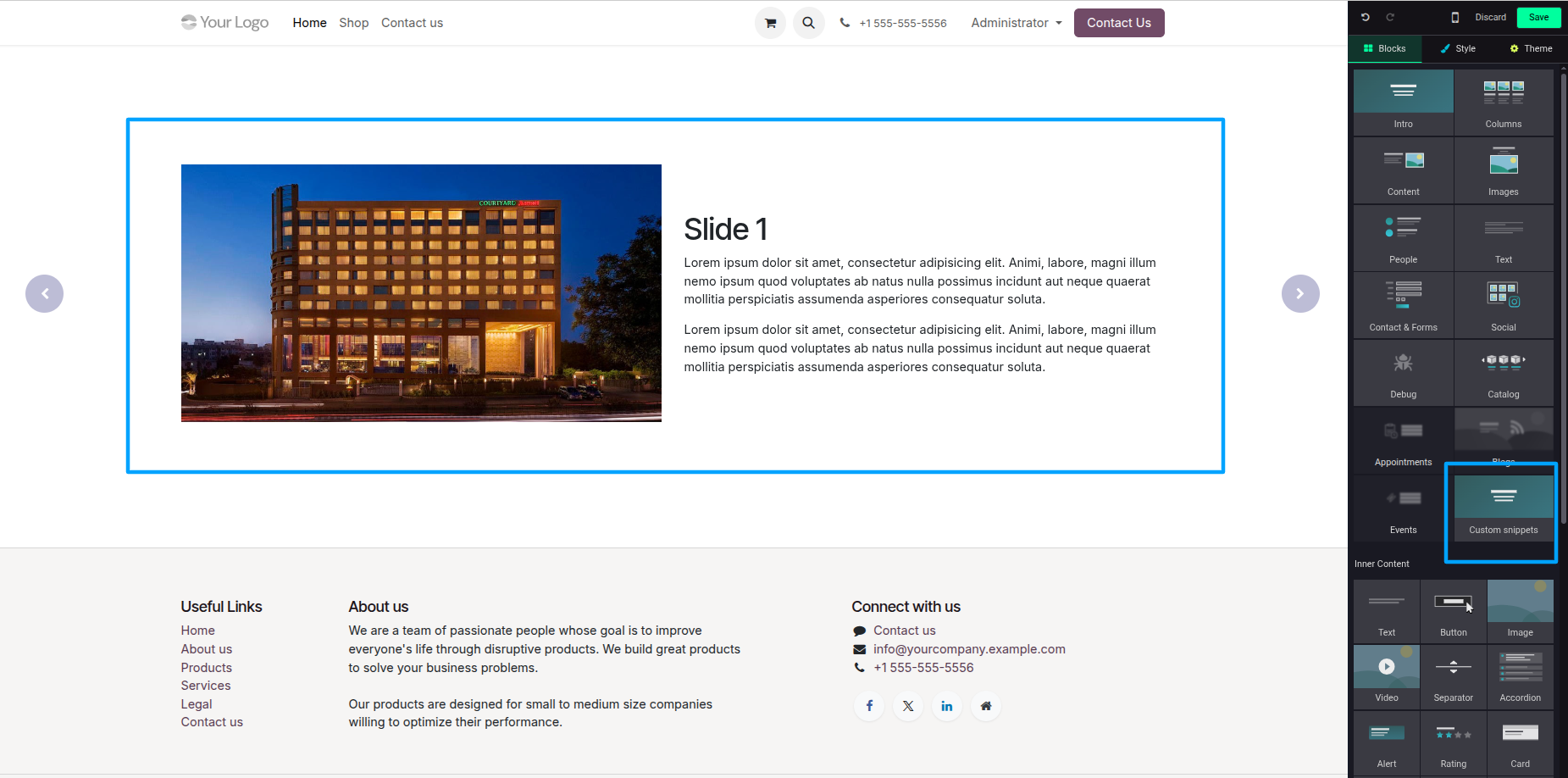Select the Columns block category
The height and width of the screenshot is (778, 1568).
click(1504, 102)
